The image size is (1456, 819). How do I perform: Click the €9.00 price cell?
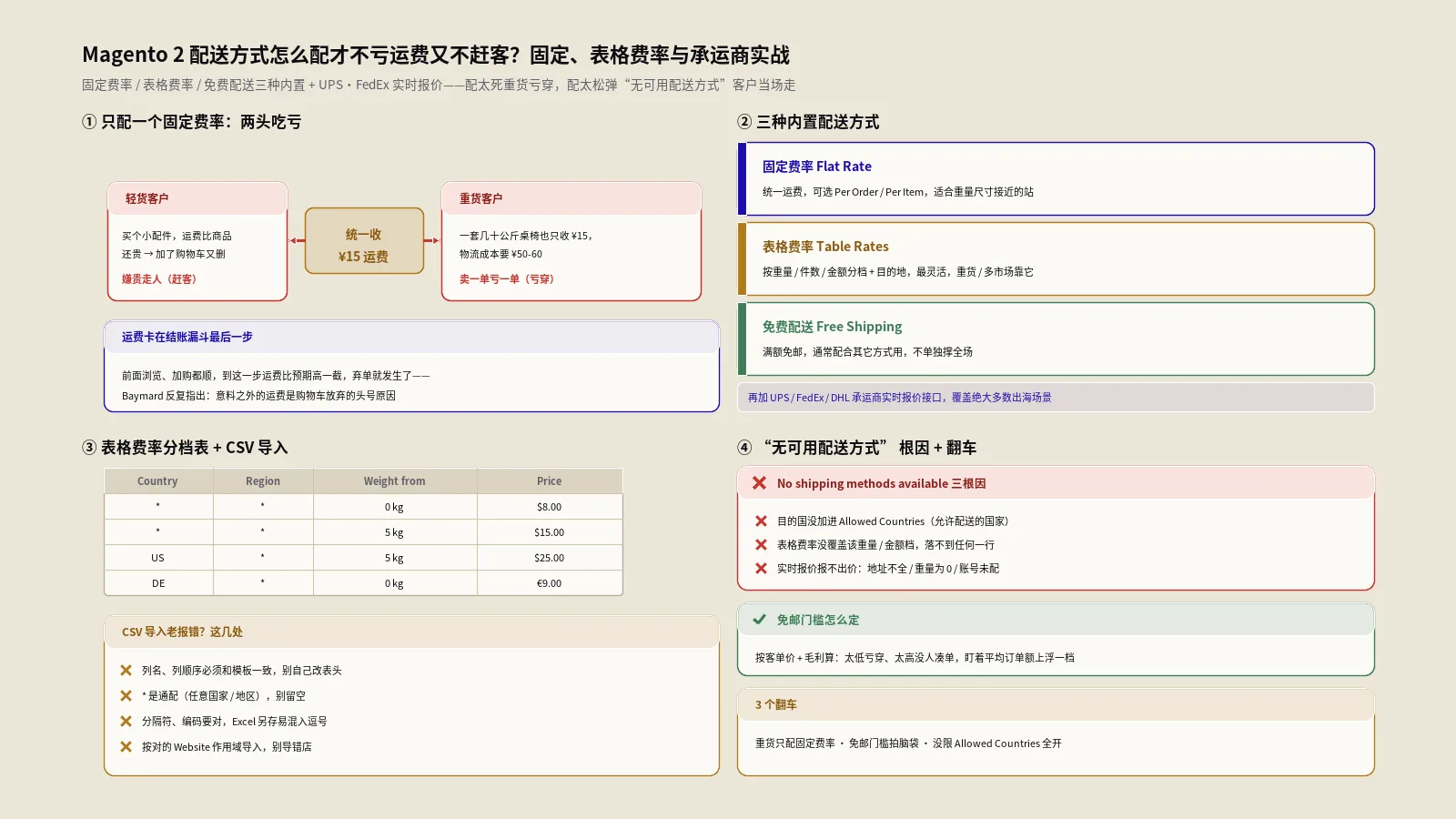tap(549, 583)
